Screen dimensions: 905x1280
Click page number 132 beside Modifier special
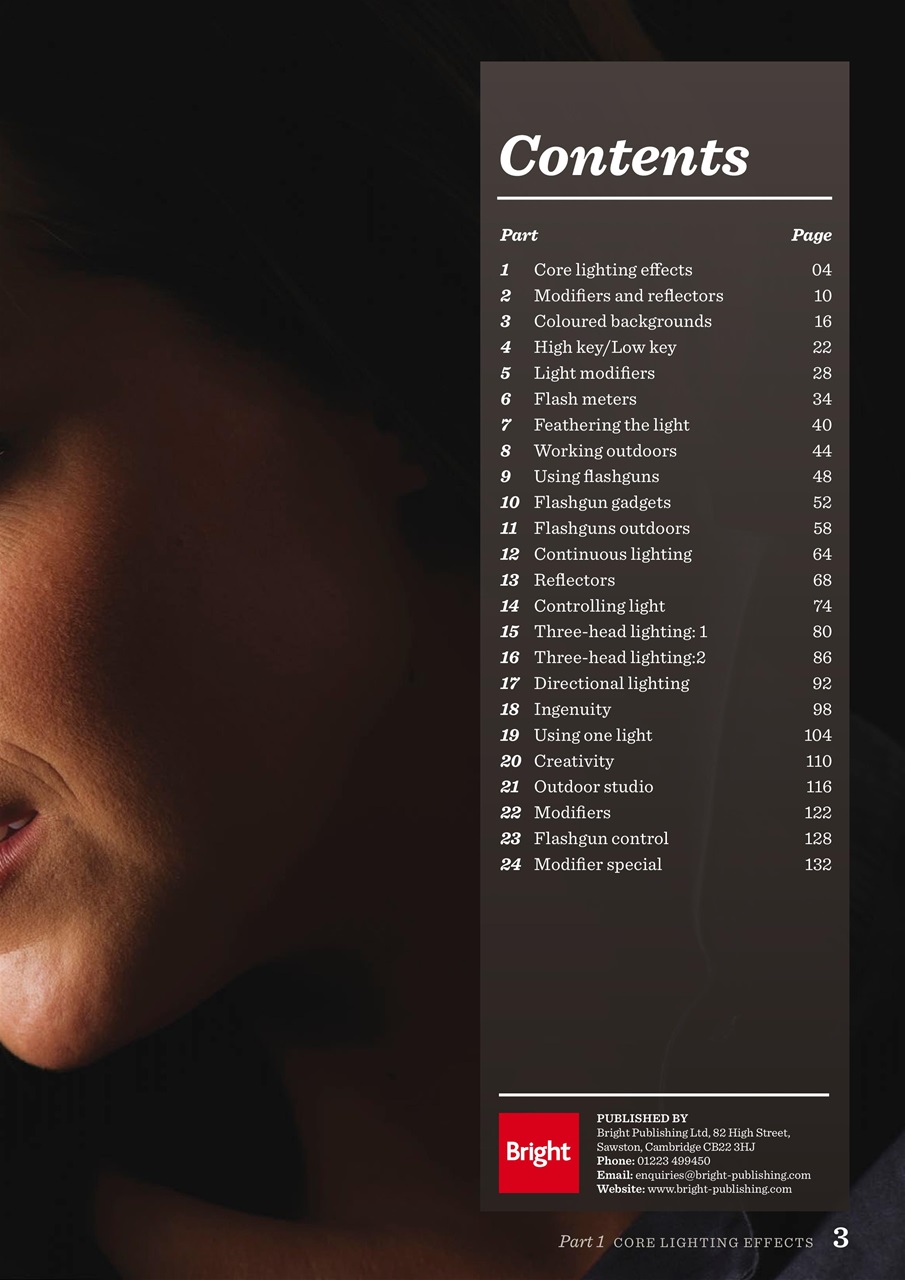click(817, 864)
